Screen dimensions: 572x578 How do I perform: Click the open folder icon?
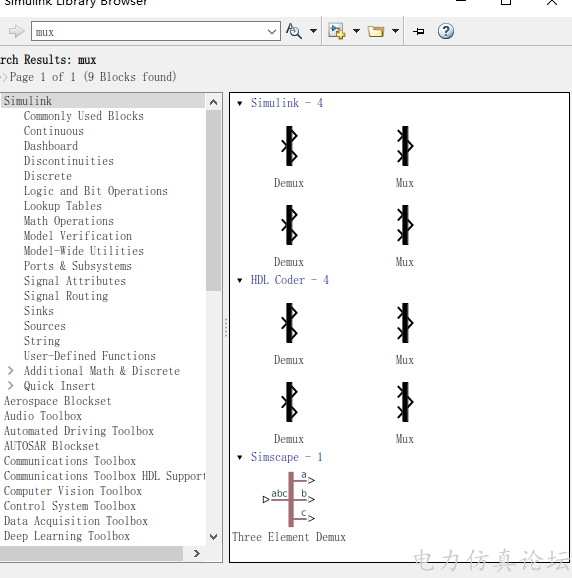376,31
